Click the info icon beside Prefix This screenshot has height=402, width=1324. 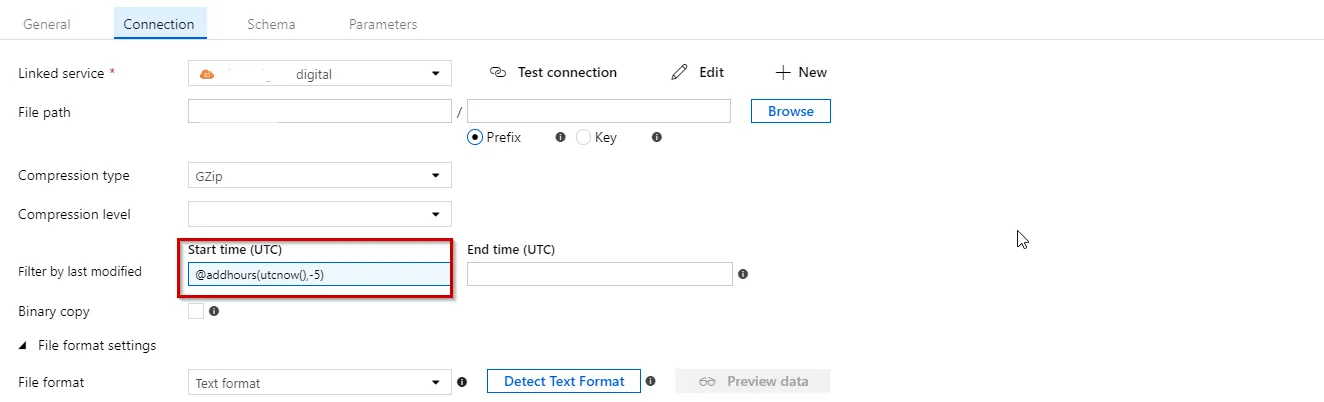point(560,138)
